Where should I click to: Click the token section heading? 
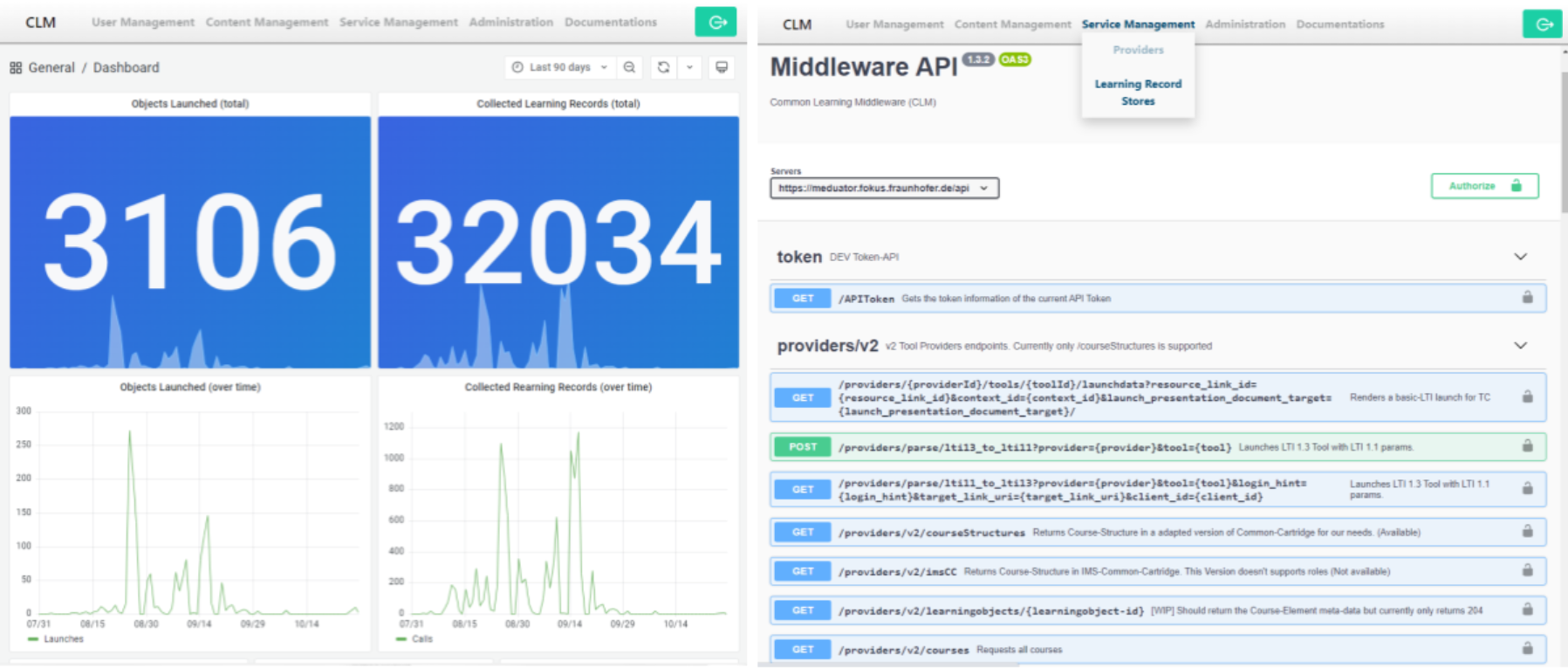click(x=799, y=257)
